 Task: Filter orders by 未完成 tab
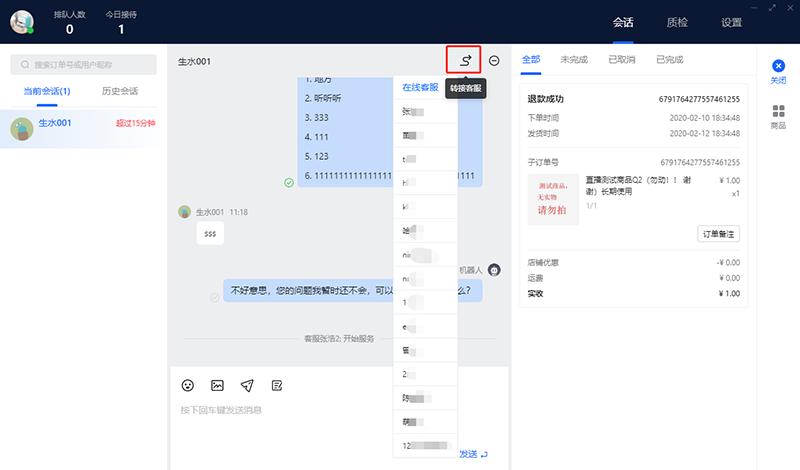click(x=574, y=60)
